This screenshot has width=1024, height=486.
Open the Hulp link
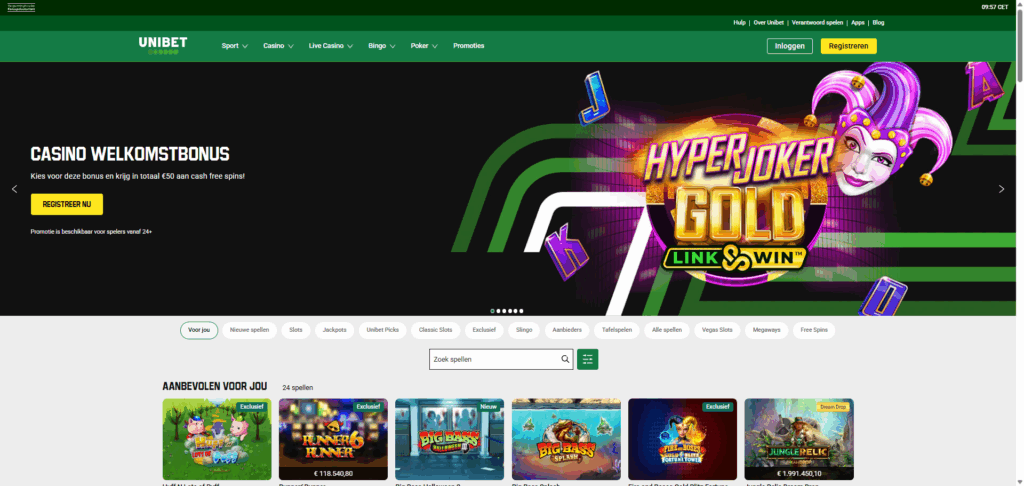[739, 22]
